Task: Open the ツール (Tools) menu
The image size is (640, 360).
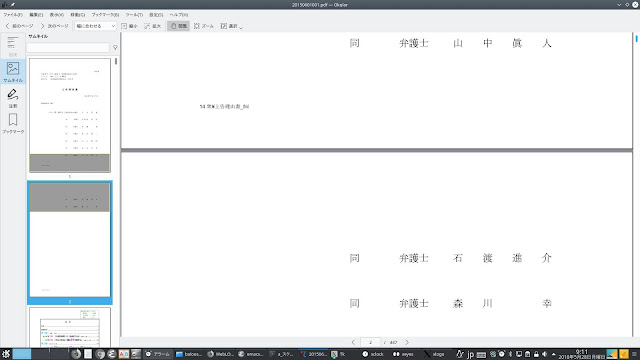Action: coord(134,15)
